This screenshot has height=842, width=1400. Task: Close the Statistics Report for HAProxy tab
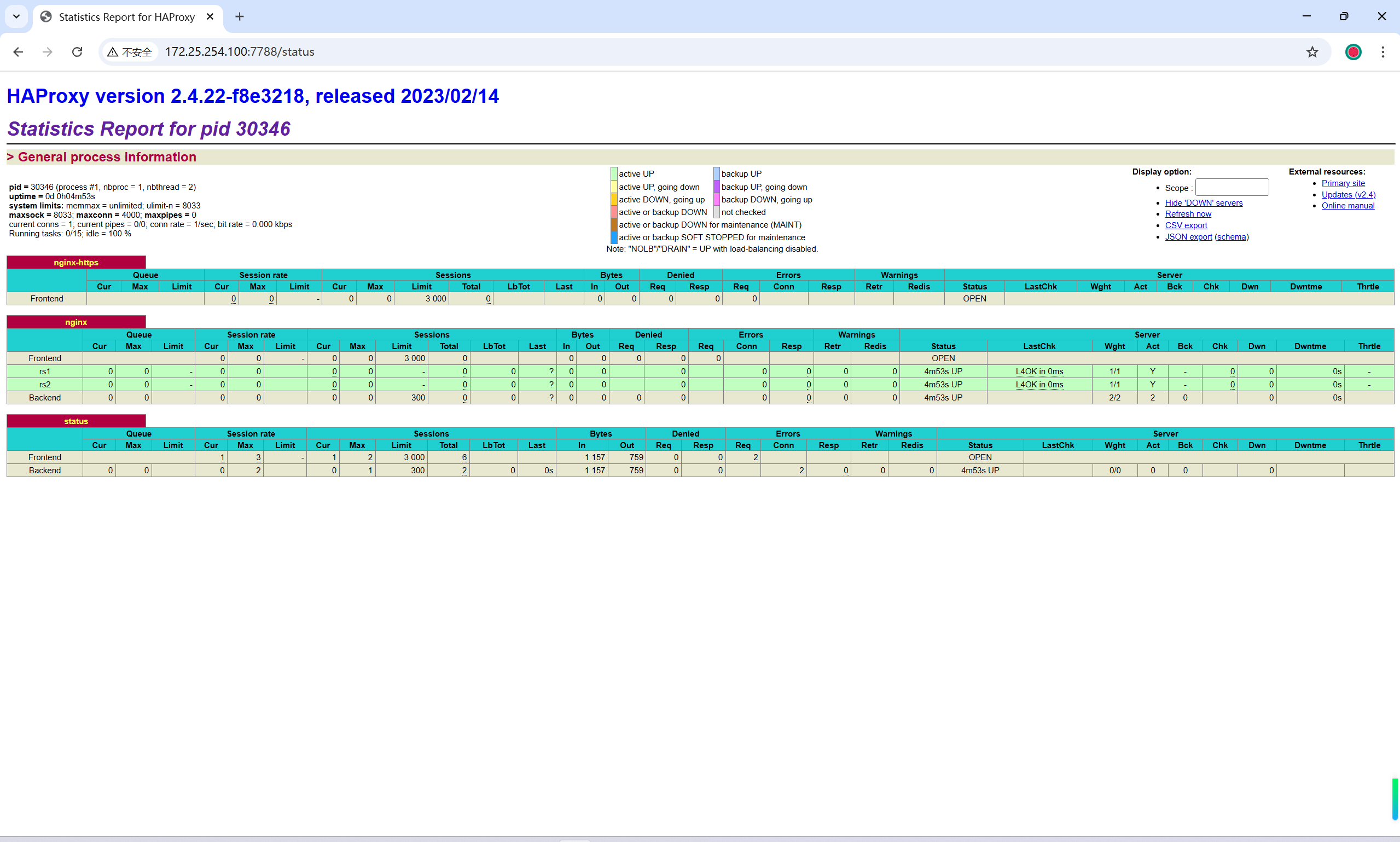point(210,16)
